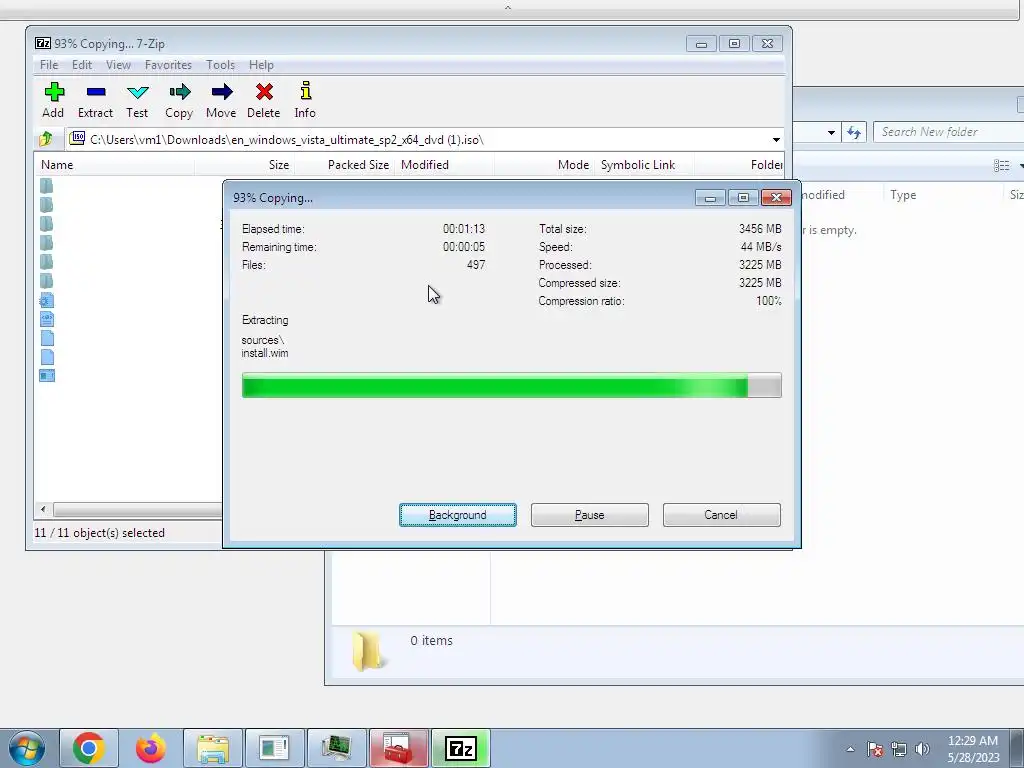Minimize the 93% Copying progress dialog
This screenshot has height=768, width=1024.
click(710, 197)
